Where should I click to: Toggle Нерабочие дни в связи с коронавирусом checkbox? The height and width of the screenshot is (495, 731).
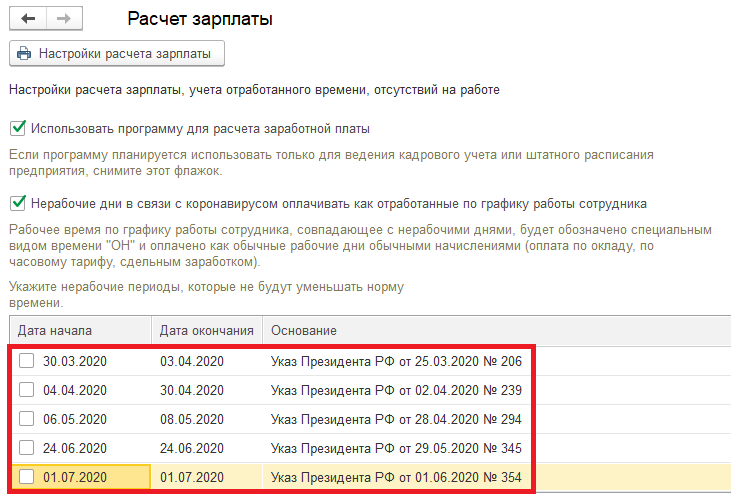pos(18,203)
